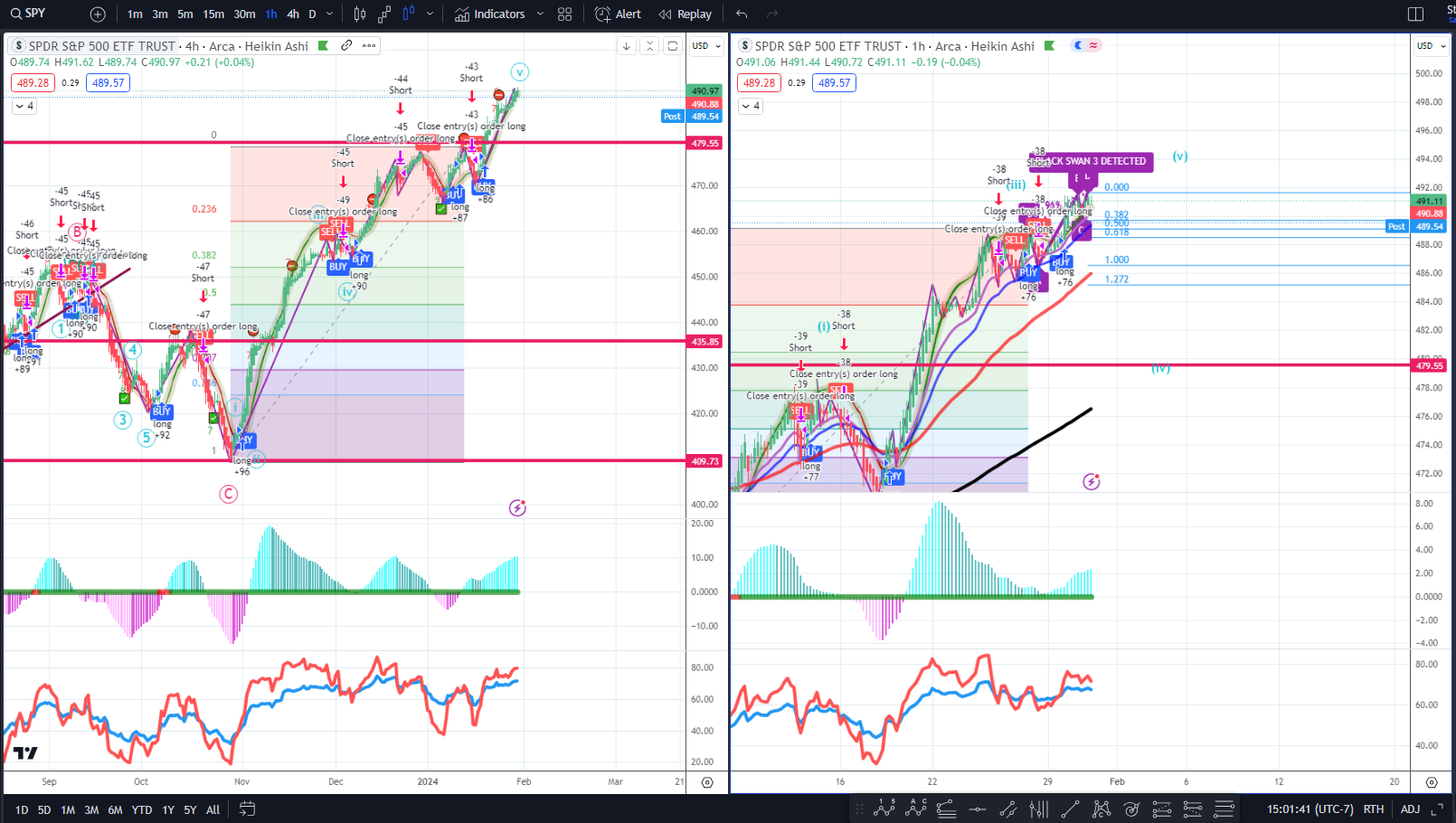Switch to the 1m timeframe

pos(135,14)
